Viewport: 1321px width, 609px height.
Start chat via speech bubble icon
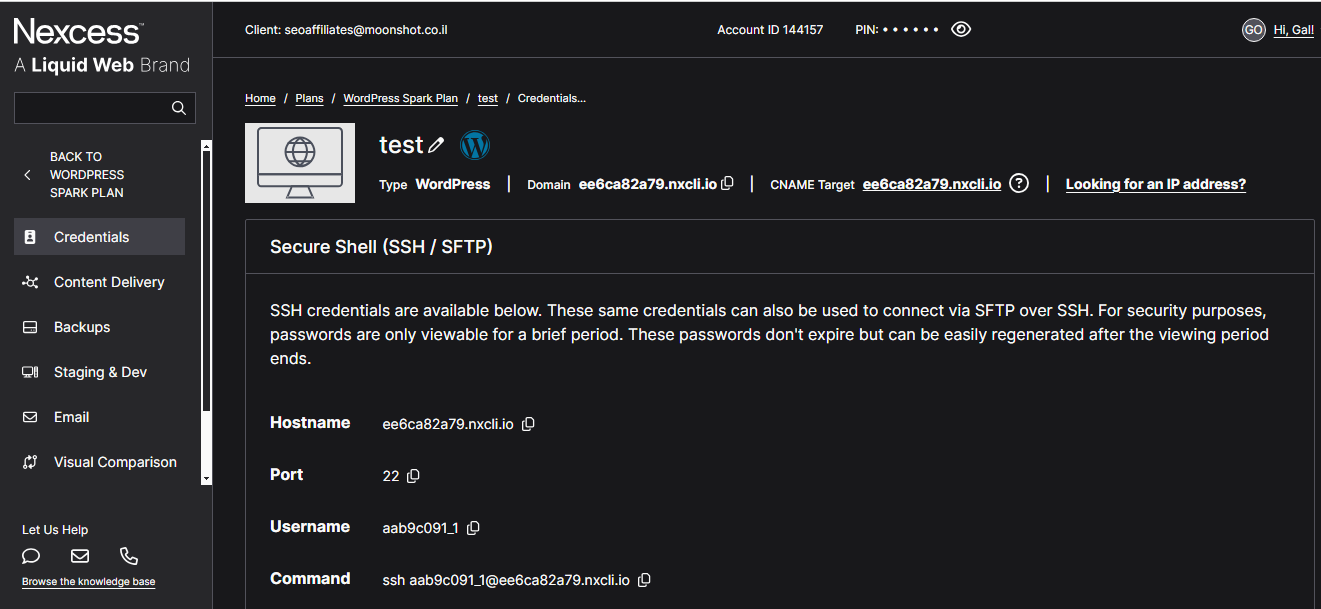31,556
